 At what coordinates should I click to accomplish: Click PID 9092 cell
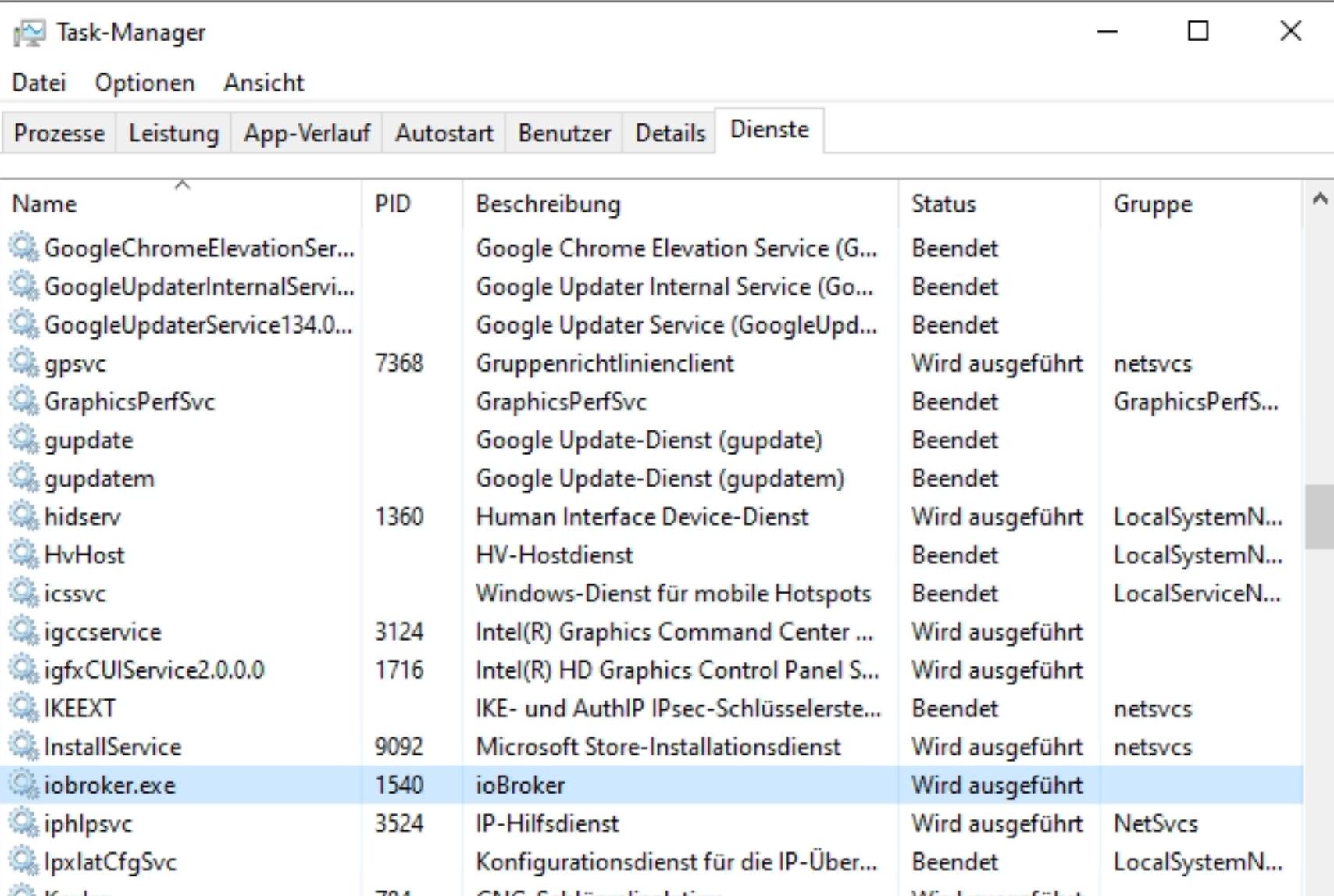coord(399,746)
